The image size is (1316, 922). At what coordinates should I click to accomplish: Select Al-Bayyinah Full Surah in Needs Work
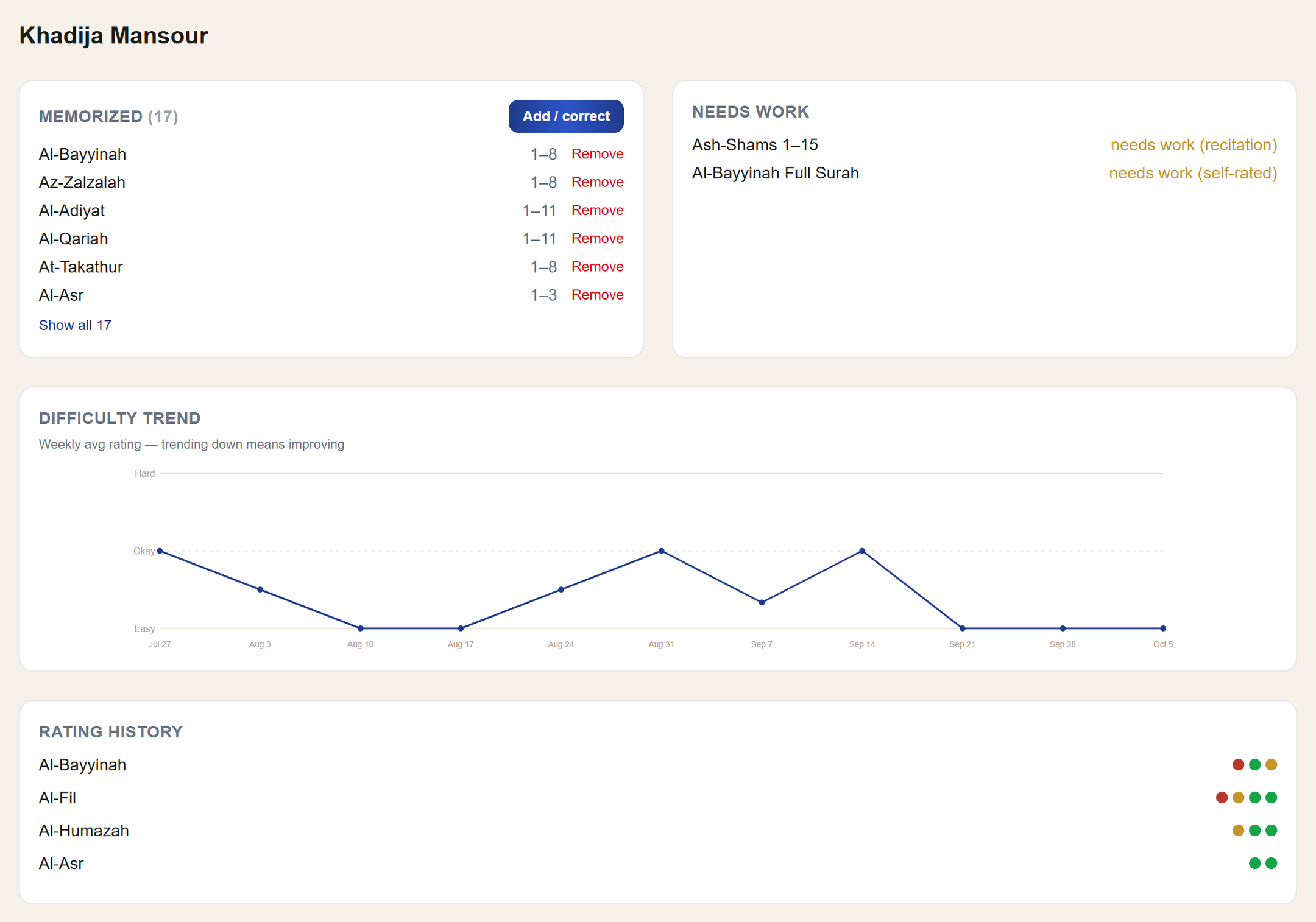pos(775,173)
